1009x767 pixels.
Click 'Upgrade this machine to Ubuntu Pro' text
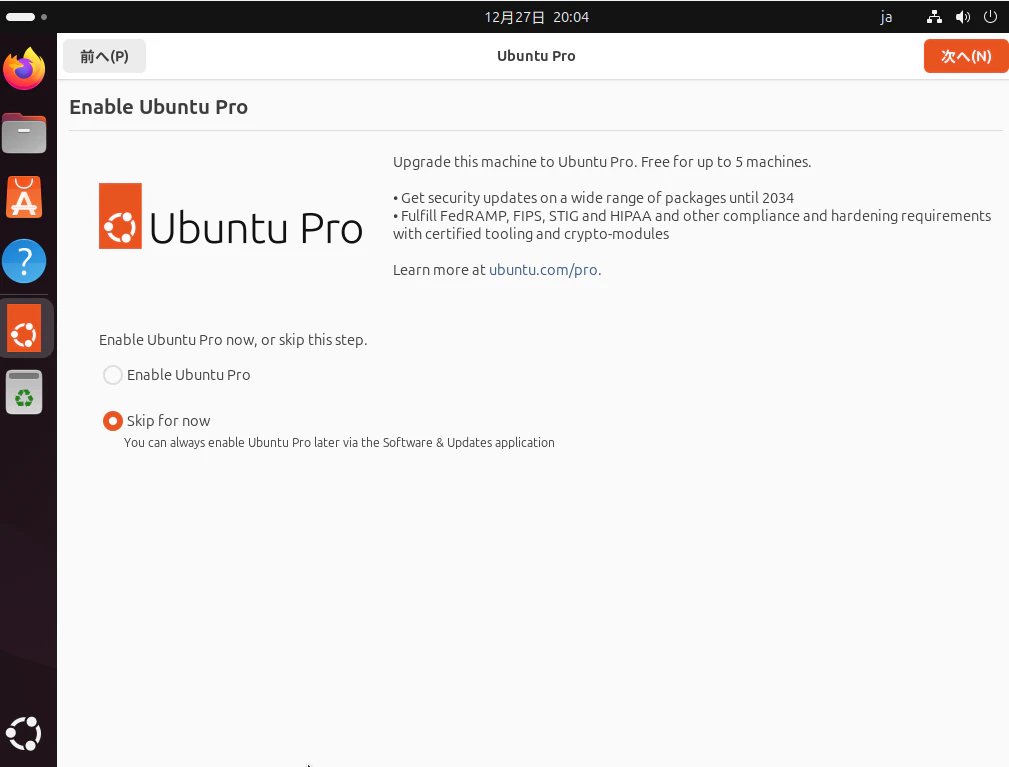click(x=602, y=162)
